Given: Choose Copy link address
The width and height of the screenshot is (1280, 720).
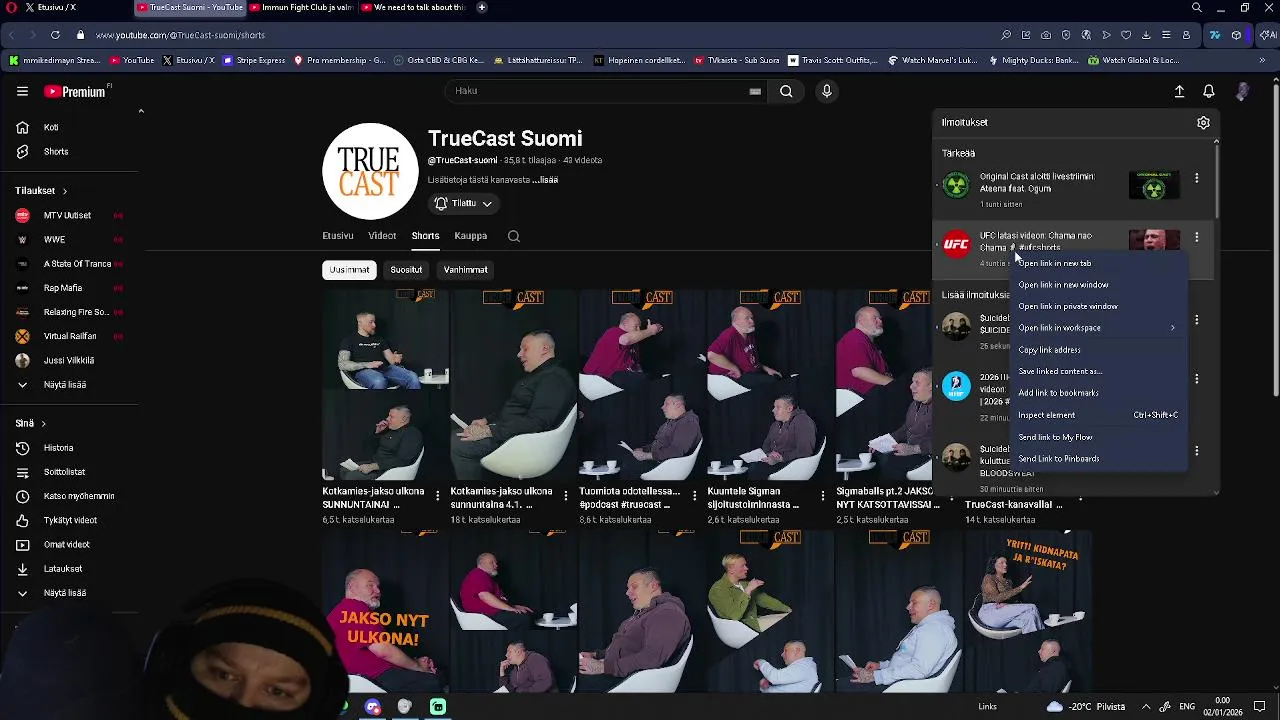Looking at the screenshot, I should tap(1097, 350).
